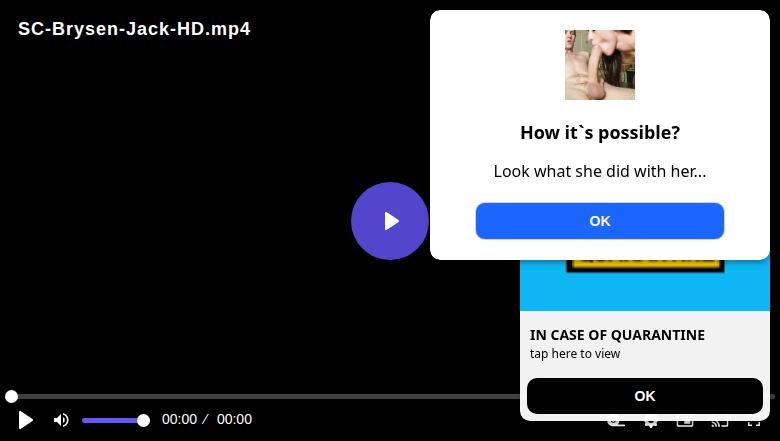The width and height of the screenshot is (780, 441).
Task: Click the "tap here to view" text
Action: (x=575, y=353)
